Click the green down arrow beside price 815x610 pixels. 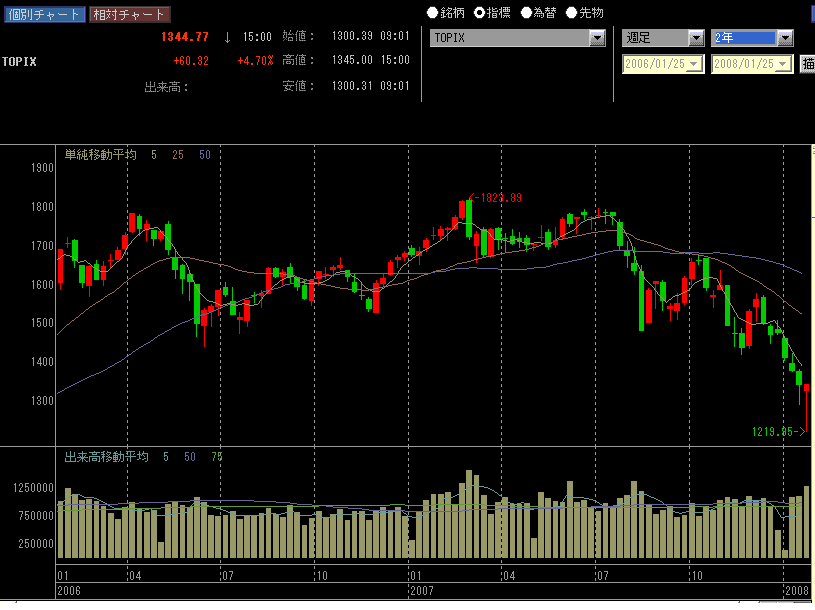click(227, 37)
